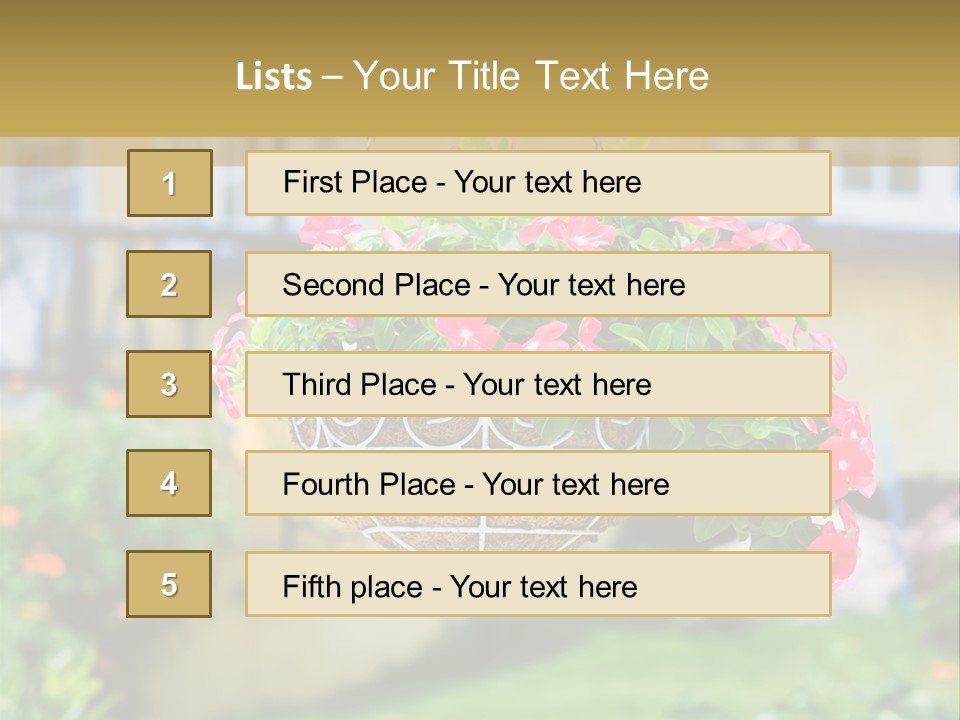Screen dimensions: 960x720
Task: Click the number 5 box
Action: coord(169,584)
